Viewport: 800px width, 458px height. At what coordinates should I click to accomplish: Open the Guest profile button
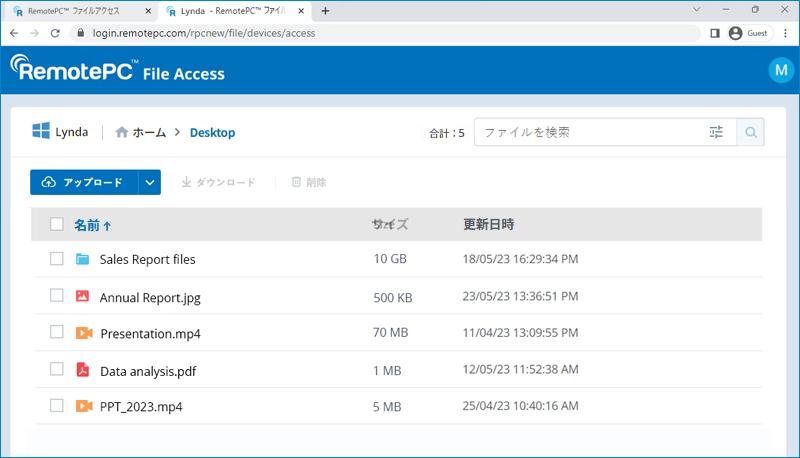tap(749, 33)
